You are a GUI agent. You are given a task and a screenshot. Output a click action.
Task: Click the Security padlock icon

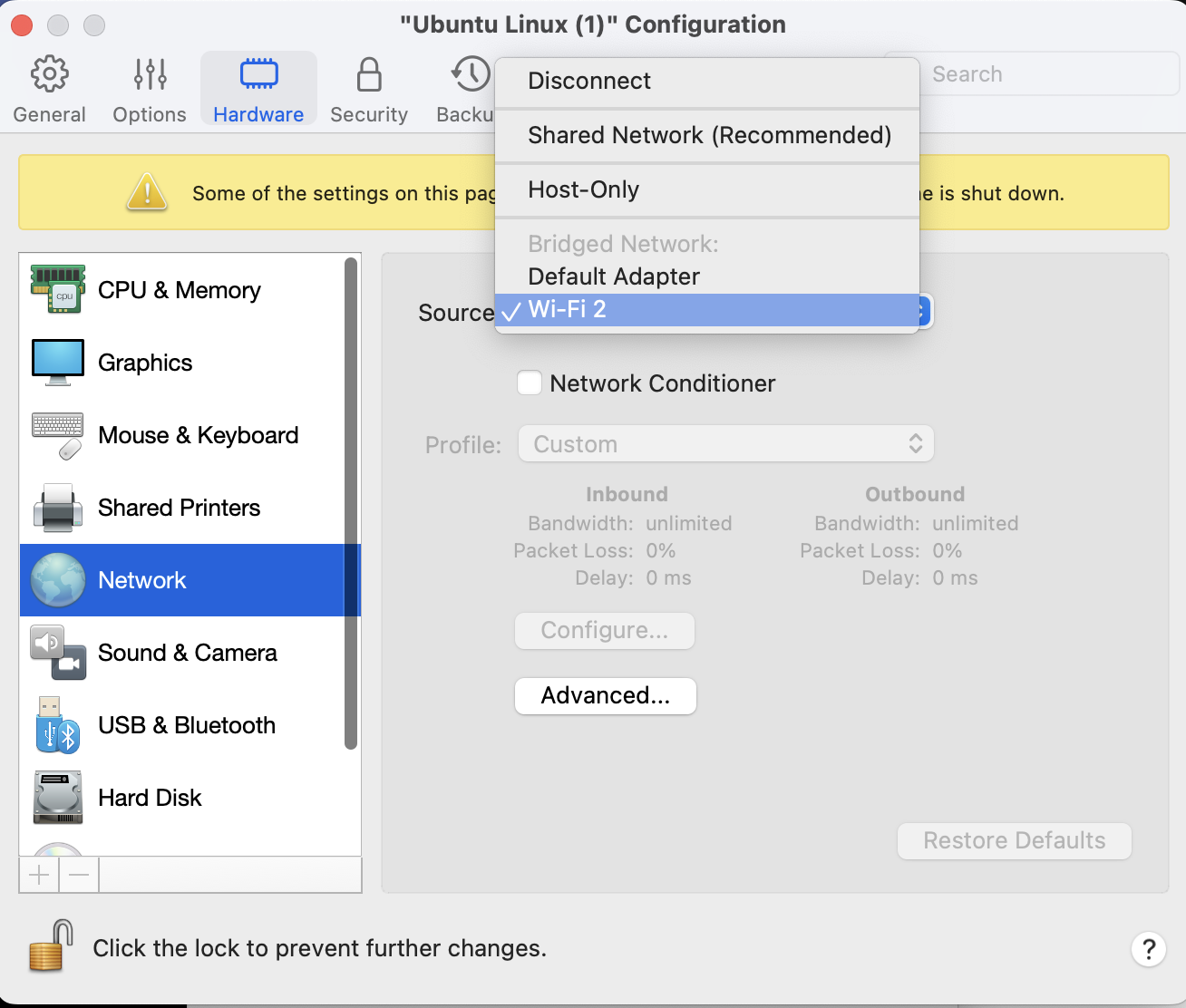coord(368,74)
